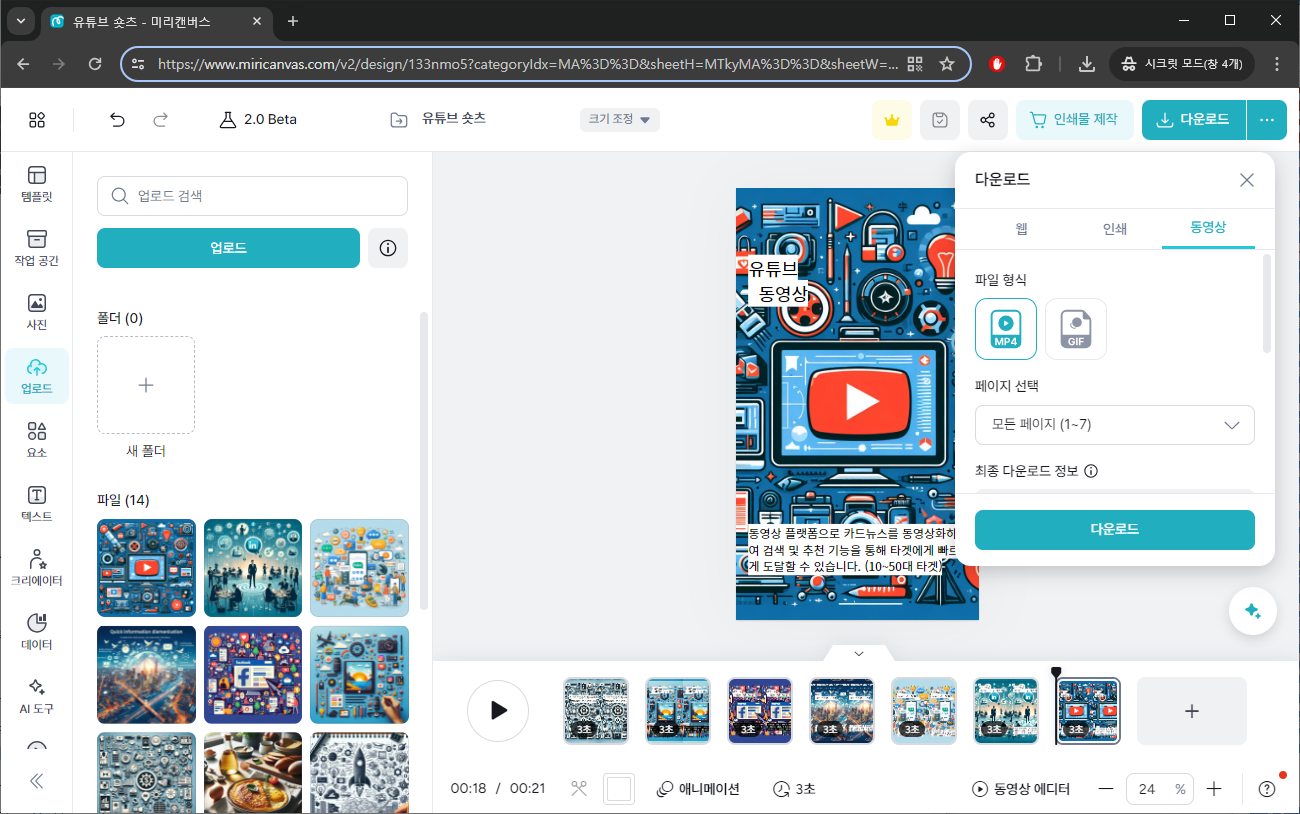Click the 다운로드 button in the panel
Image resolution: width=1300 pixels, height=814 pixels.
point(1115,530)
